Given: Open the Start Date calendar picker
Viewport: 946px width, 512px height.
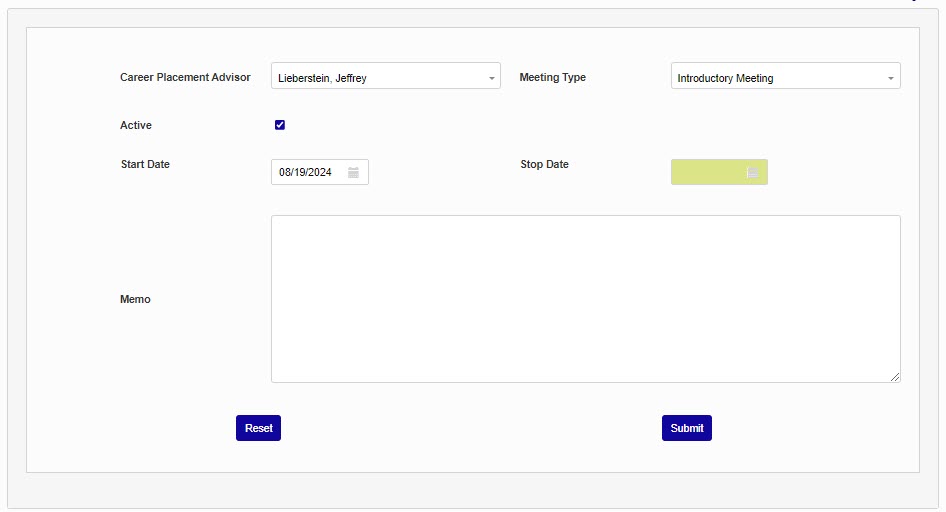Looking at the screenshot, I should click(353, 172).
